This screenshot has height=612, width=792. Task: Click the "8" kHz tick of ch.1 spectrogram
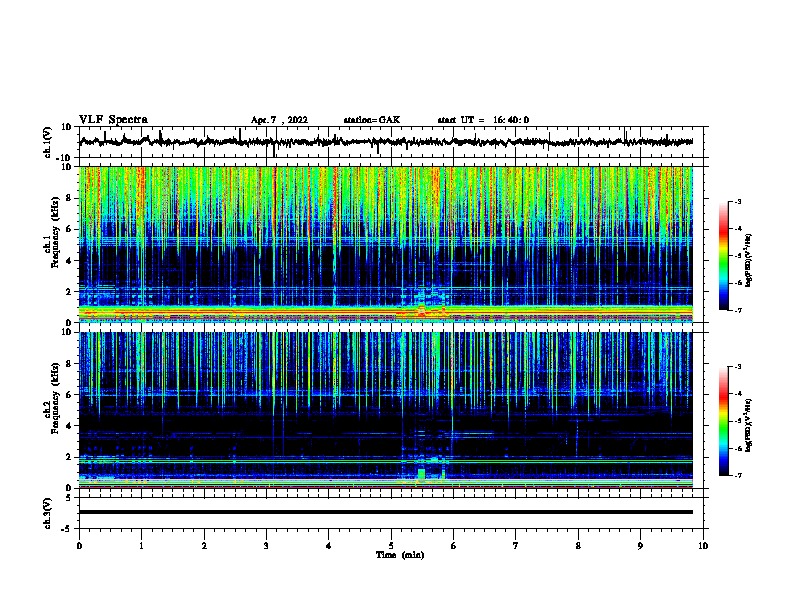pos(70,198)
